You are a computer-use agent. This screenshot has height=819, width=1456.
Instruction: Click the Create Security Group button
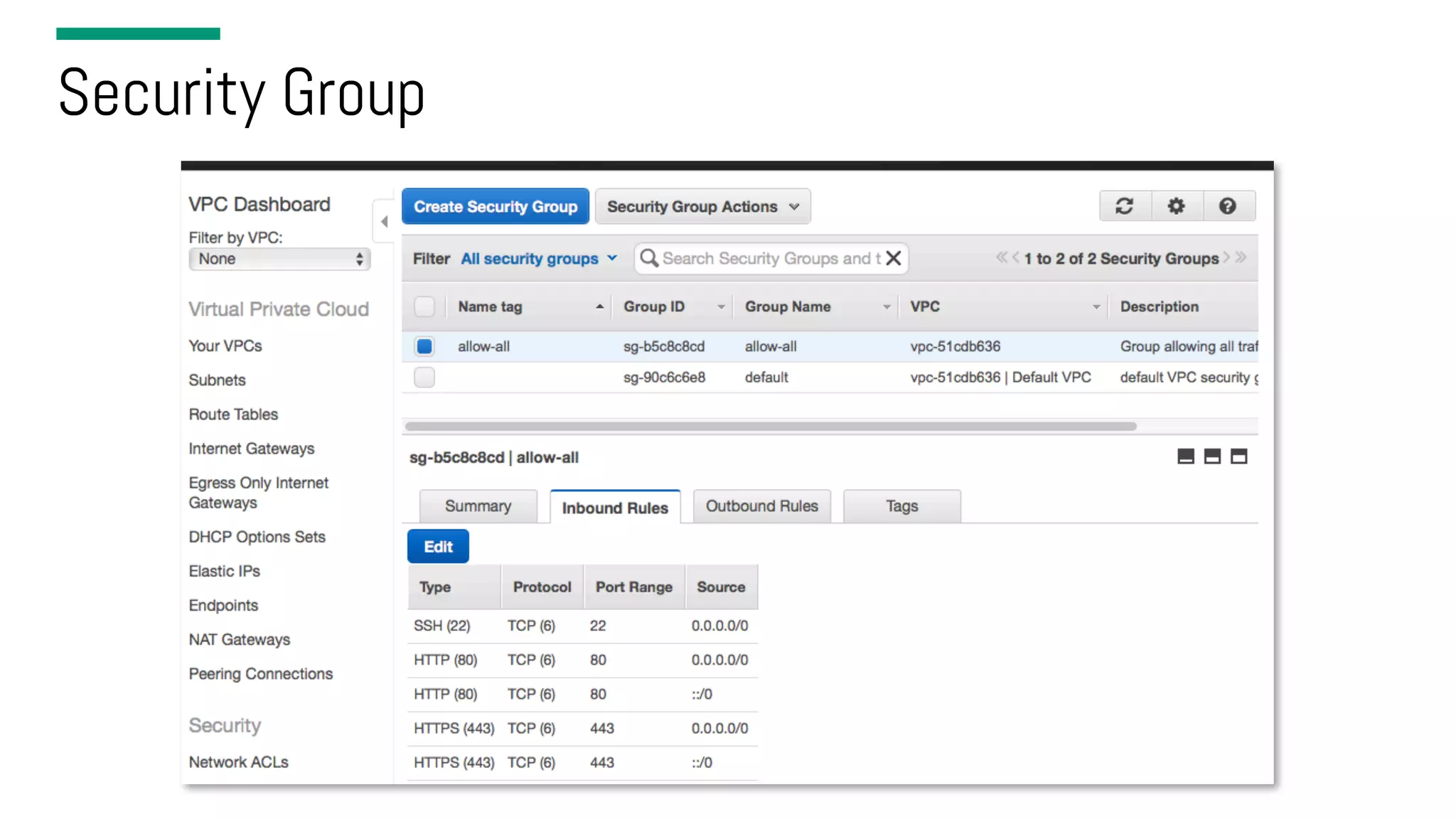click(x=496, y=207)
